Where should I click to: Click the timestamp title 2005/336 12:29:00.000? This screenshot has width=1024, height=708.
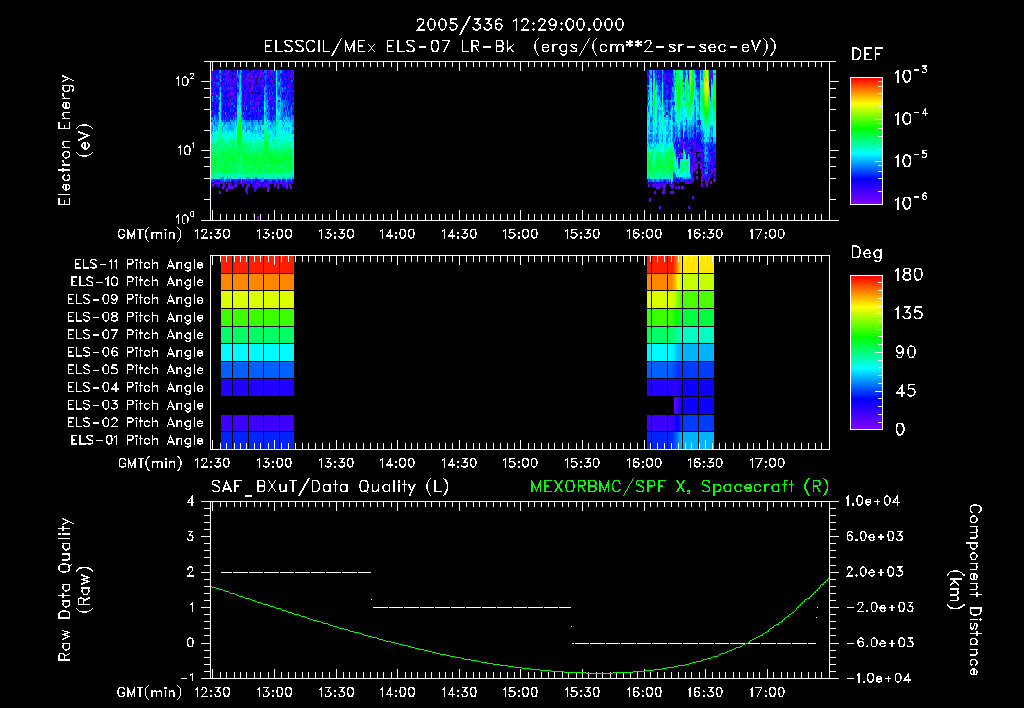pos(520,25)
